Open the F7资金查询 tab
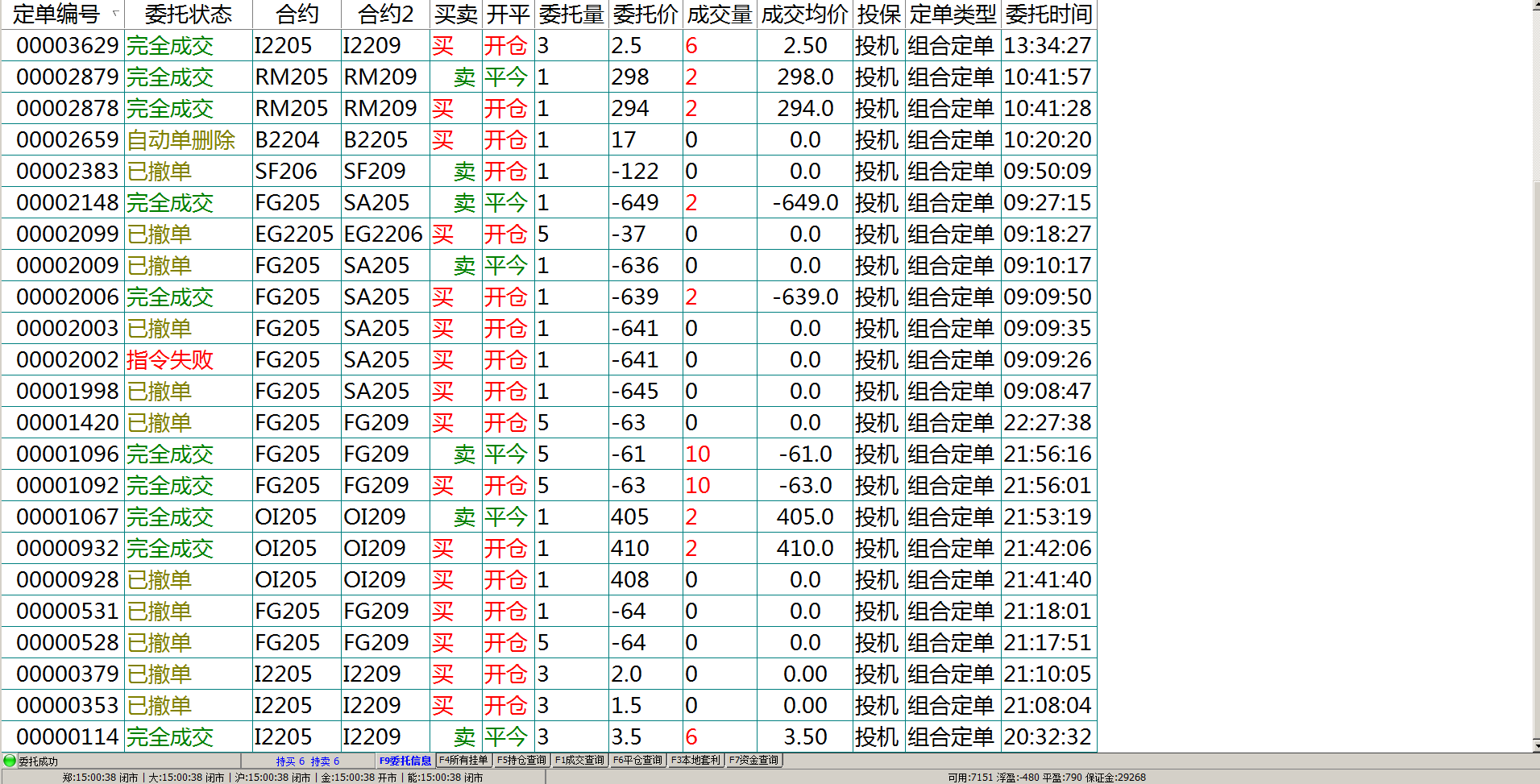 753,760
